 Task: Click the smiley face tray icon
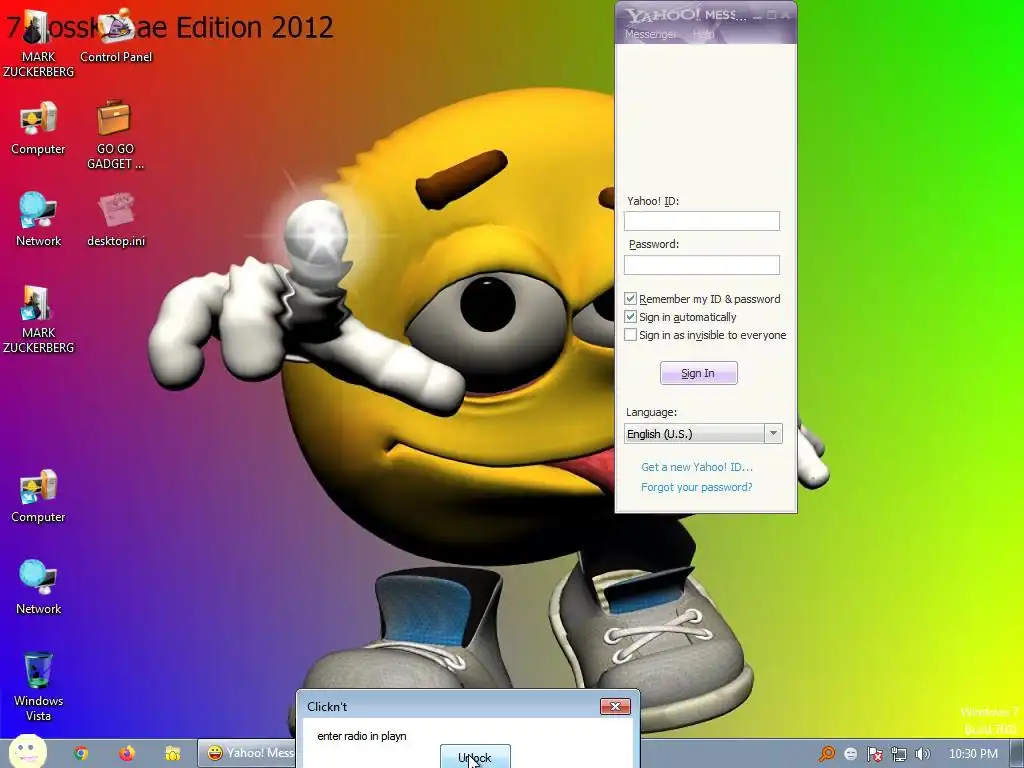[850, 754]
